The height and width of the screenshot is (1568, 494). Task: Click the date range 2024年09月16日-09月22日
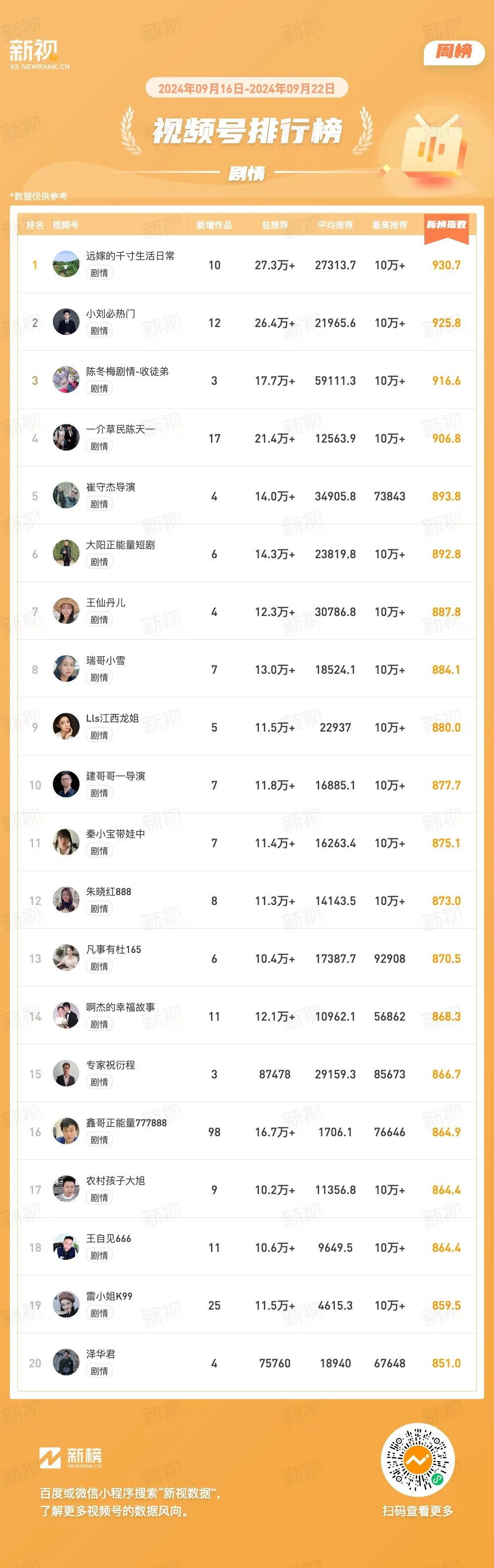tap(247, 88)
